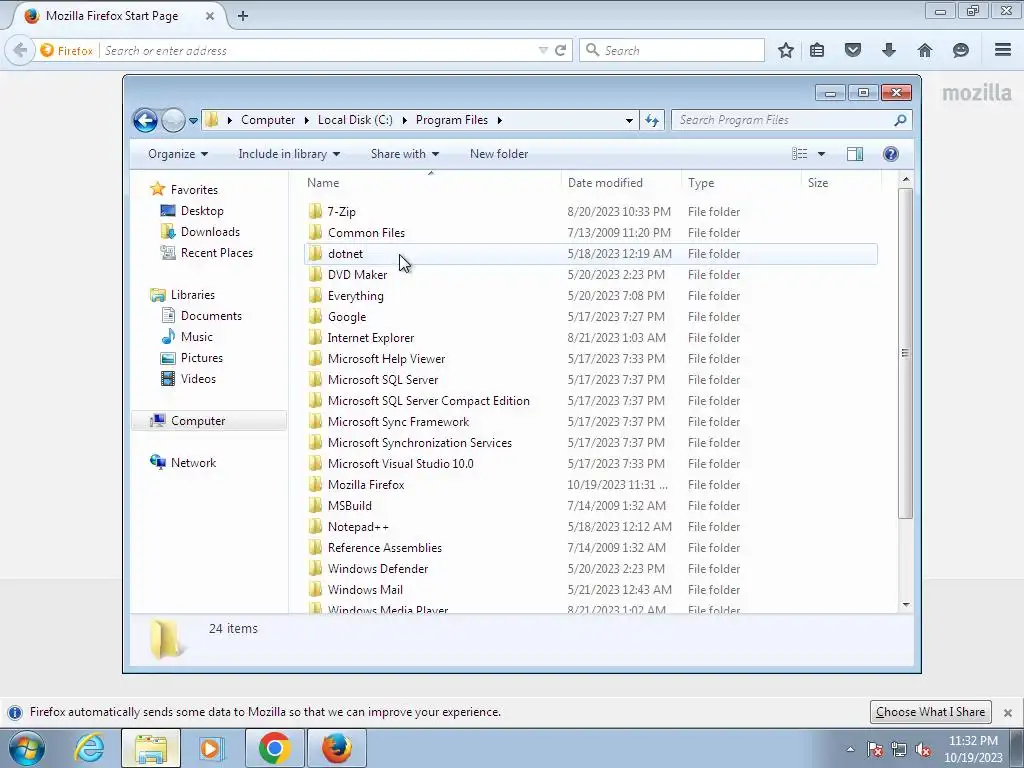Screen dimensions: 1024x768
Task: Open the Windows Start button
Action: coord(27,748)
